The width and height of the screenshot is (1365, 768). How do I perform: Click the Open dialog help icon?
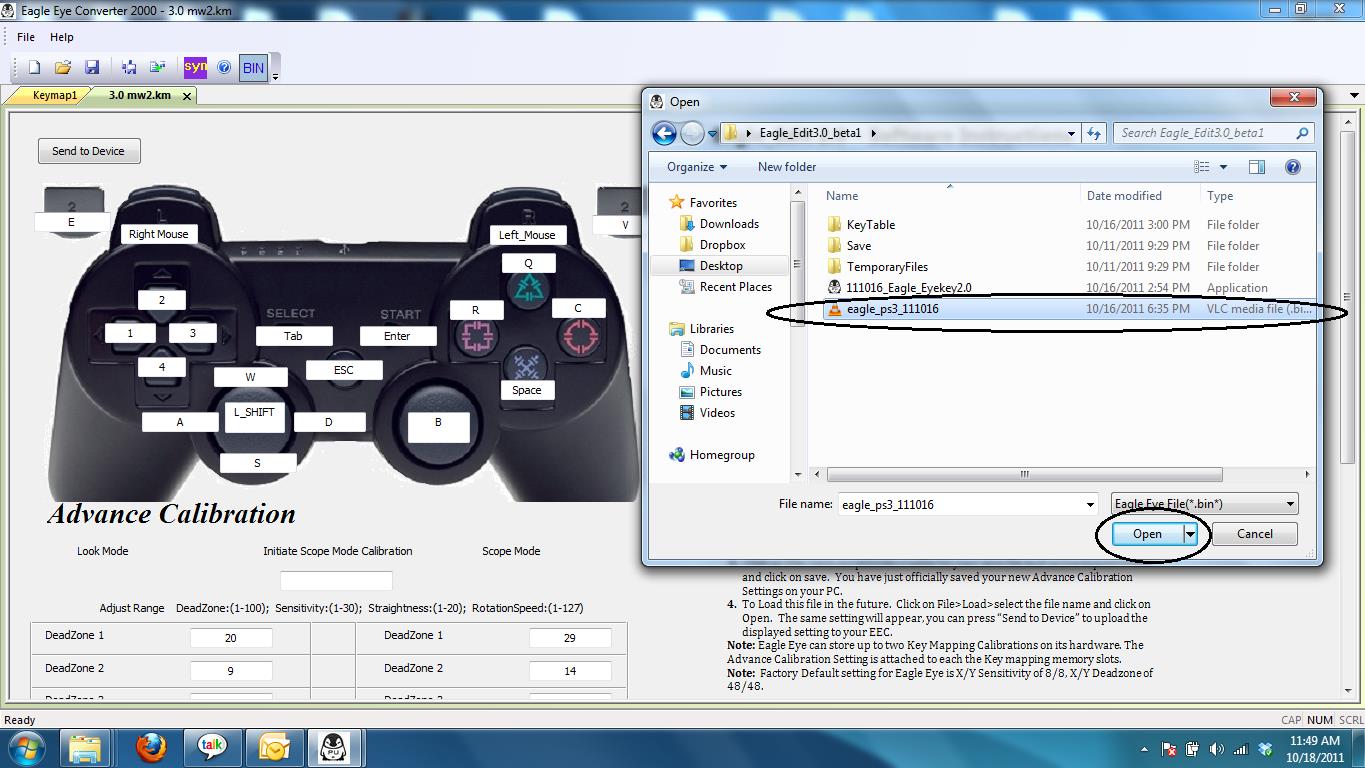[1293, 167]
